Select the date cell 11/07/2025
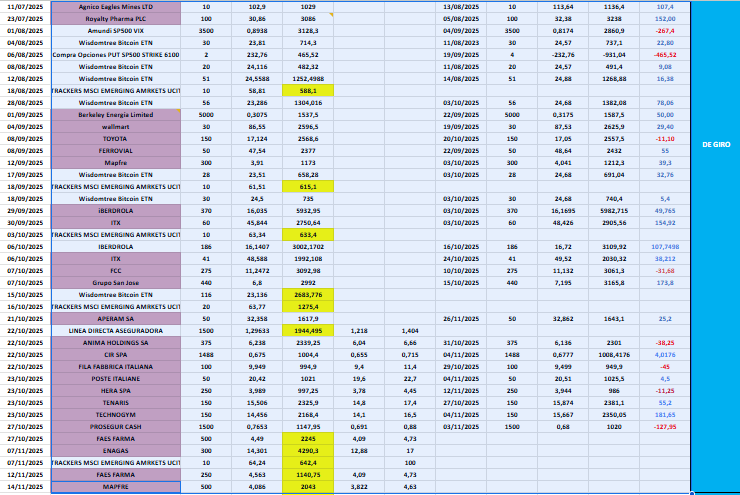This screenshot has width=740, height=495. point(25,7)
